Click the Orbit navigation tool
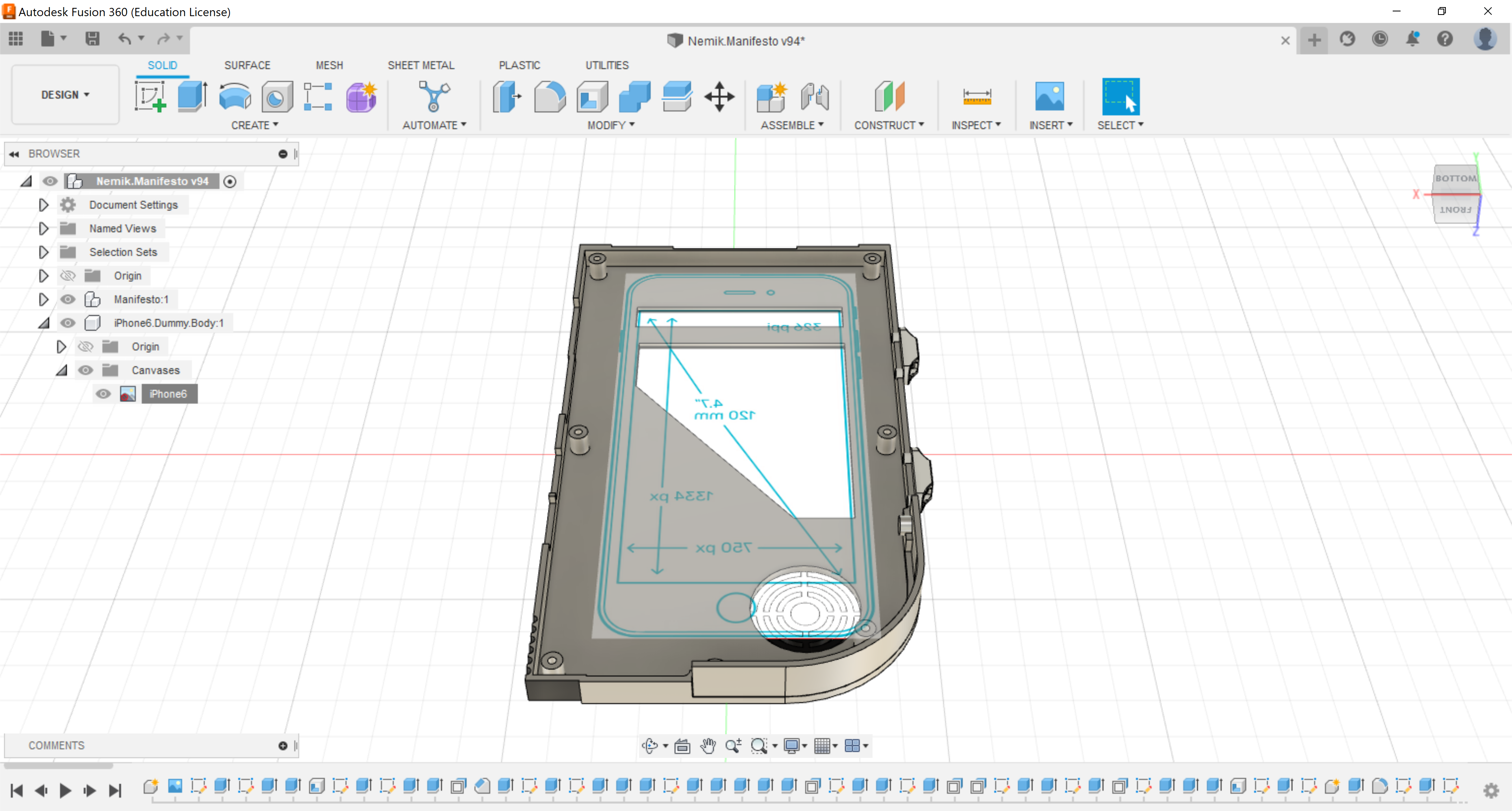 coord(650,746)
